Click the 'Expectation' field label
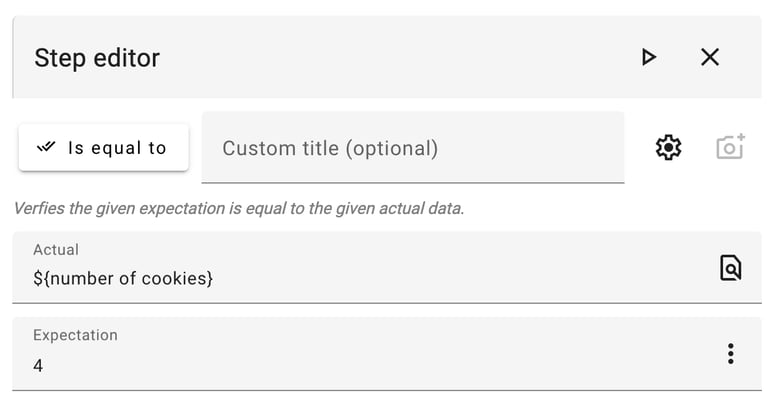Viewport: 771px width, 406px height. click(x=75, y=336)
